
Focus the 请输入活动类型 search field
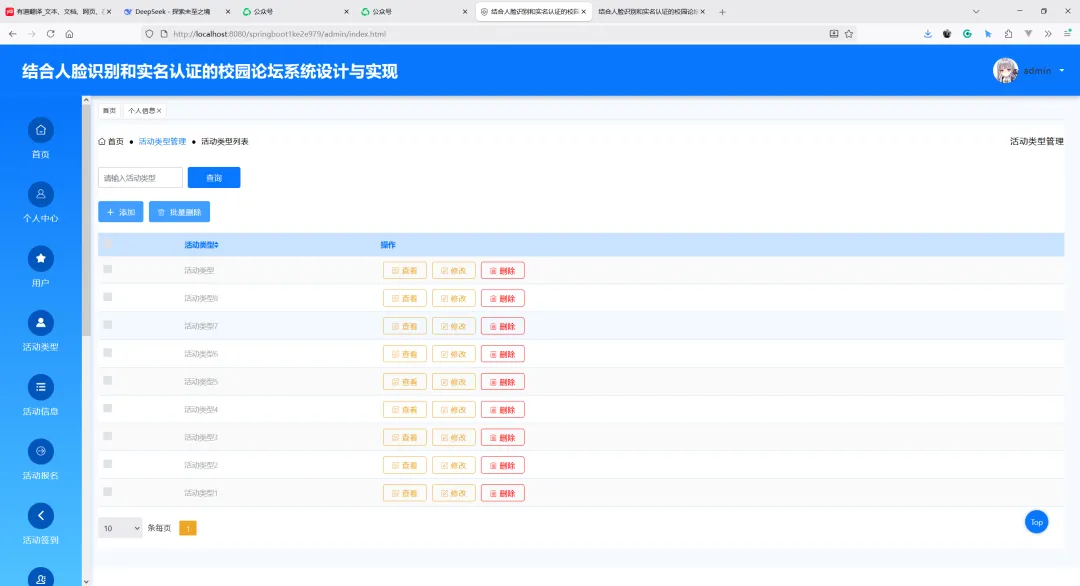pos(141,178)
